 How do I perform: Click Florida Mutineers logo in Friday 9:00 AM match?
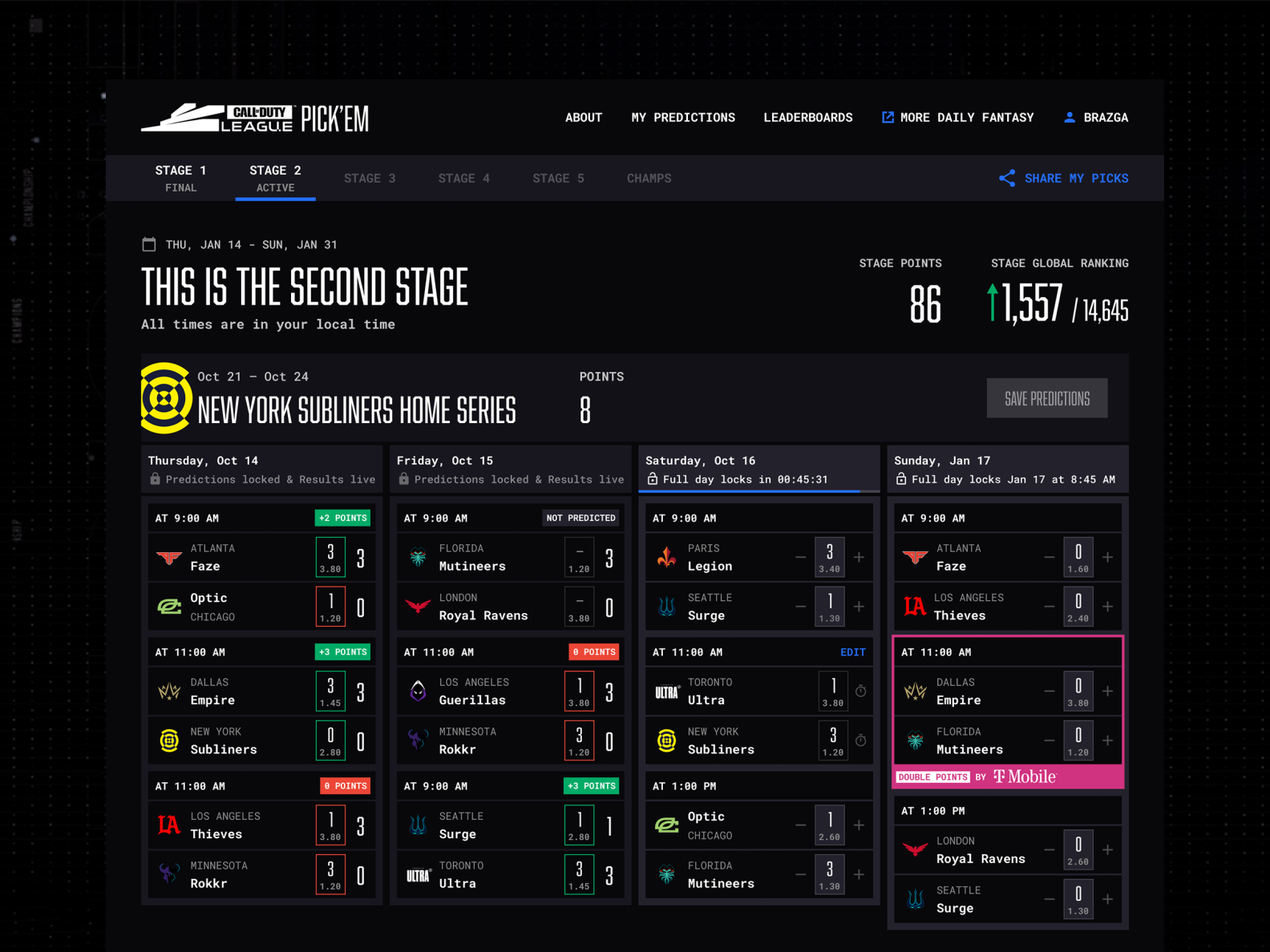(x=418, y=557)
